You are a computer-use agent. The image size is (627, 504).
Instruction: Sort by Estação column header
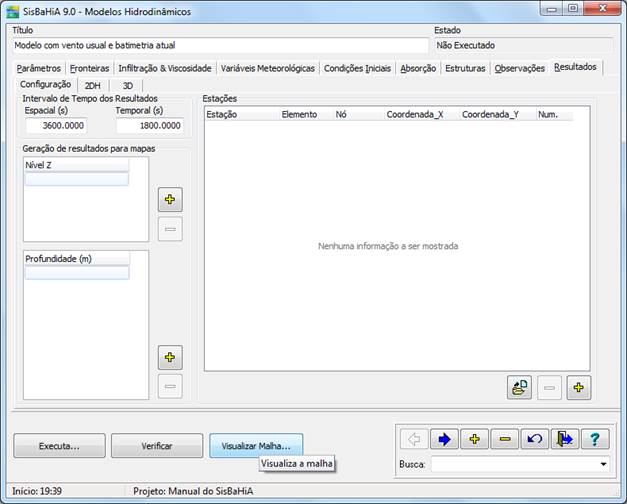242,114
